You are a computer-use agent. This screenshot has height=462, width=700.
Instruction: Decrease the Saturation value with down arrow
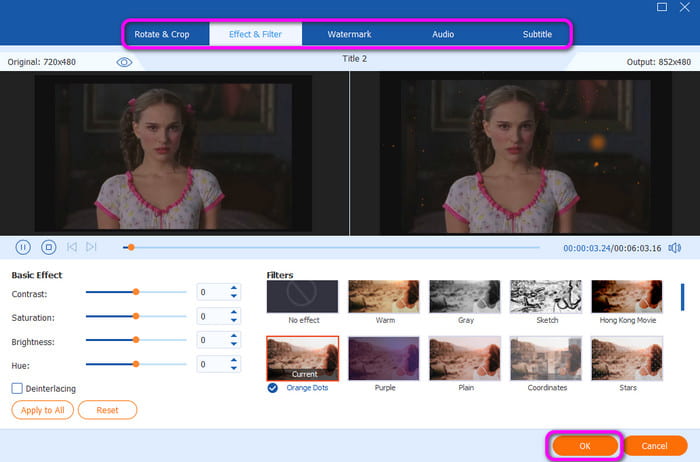tap(233, 320)
